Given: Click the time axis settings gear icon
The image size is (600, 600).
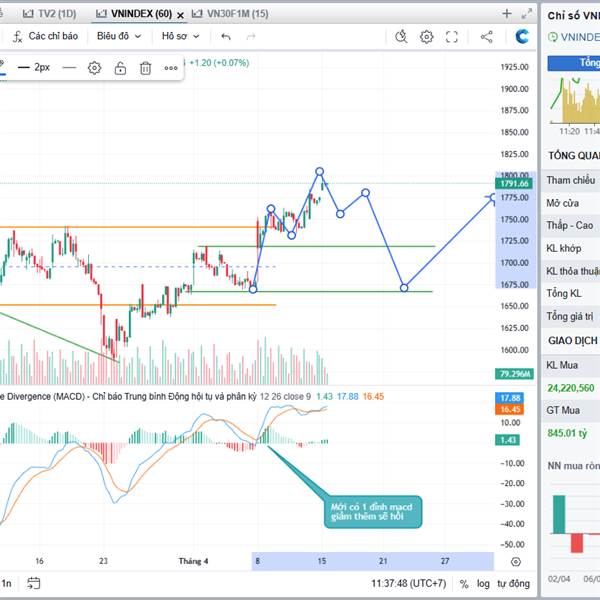Looking at the screenshot, I should pyautogui.click(x=516, y=561).
